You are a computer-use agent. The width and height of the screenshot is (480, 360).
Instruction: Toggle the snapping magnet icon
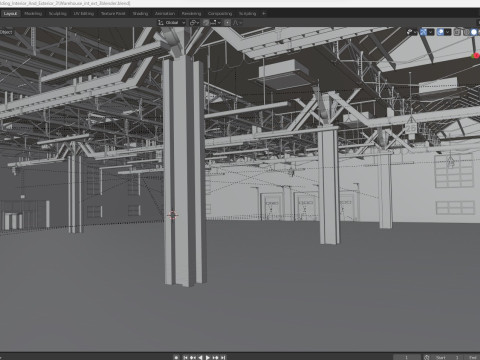[x=206, y=23]
